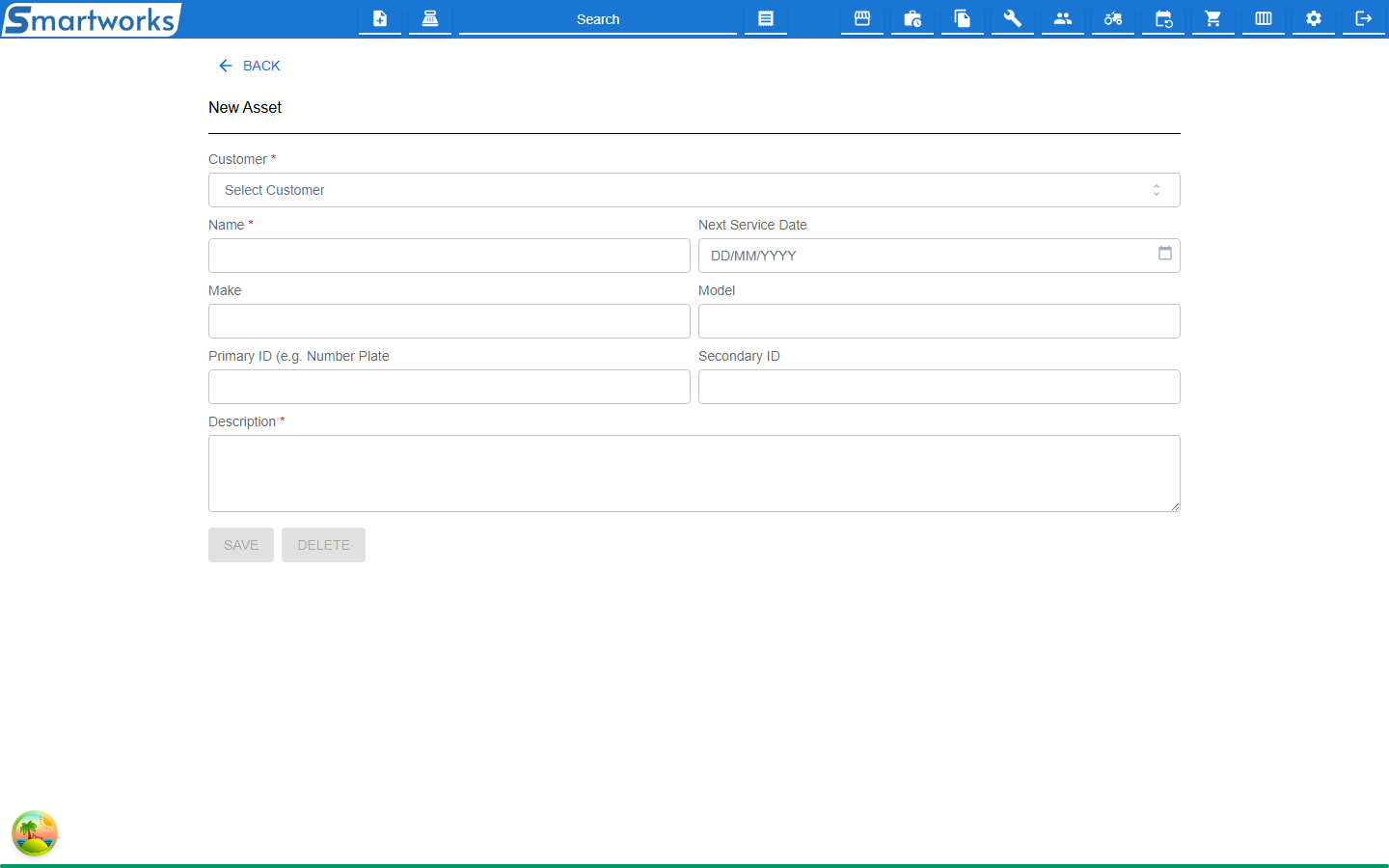Viewport: 1389px width, 868px height.
Task: Open the new document icon in toolbar
Action: pos(380,18)
